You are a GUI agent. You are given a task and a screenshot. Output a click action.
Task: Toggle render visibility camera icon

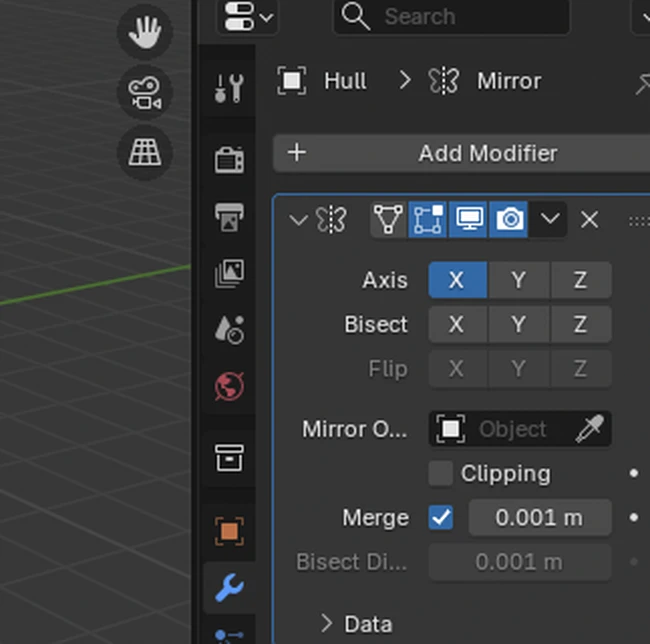pyautogui.click(x=509, y=219)
